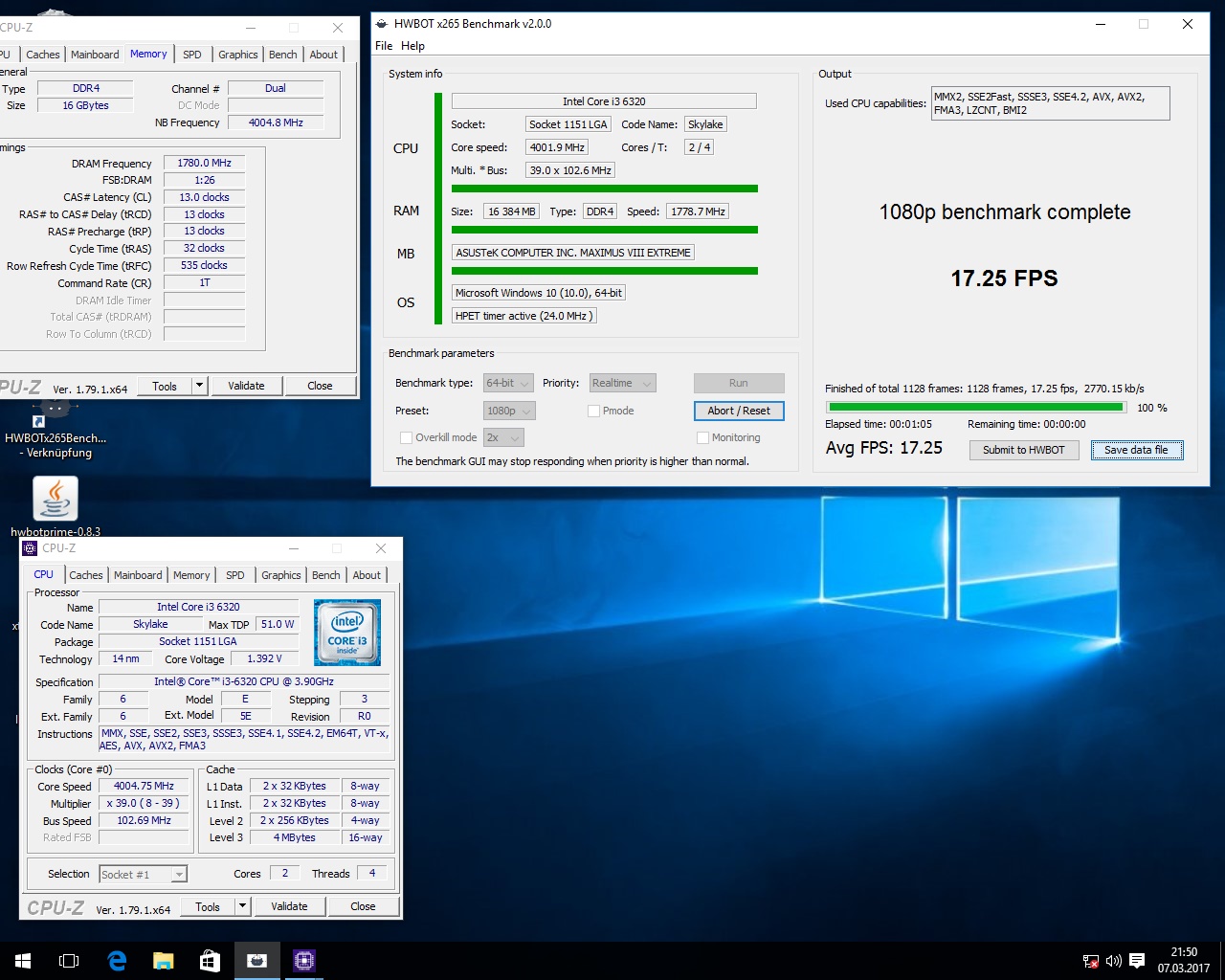This screenshot has height=980, width=1225.
Task: Open Graphics tab in upper CPU-Z window
Action: coord(238,55)
